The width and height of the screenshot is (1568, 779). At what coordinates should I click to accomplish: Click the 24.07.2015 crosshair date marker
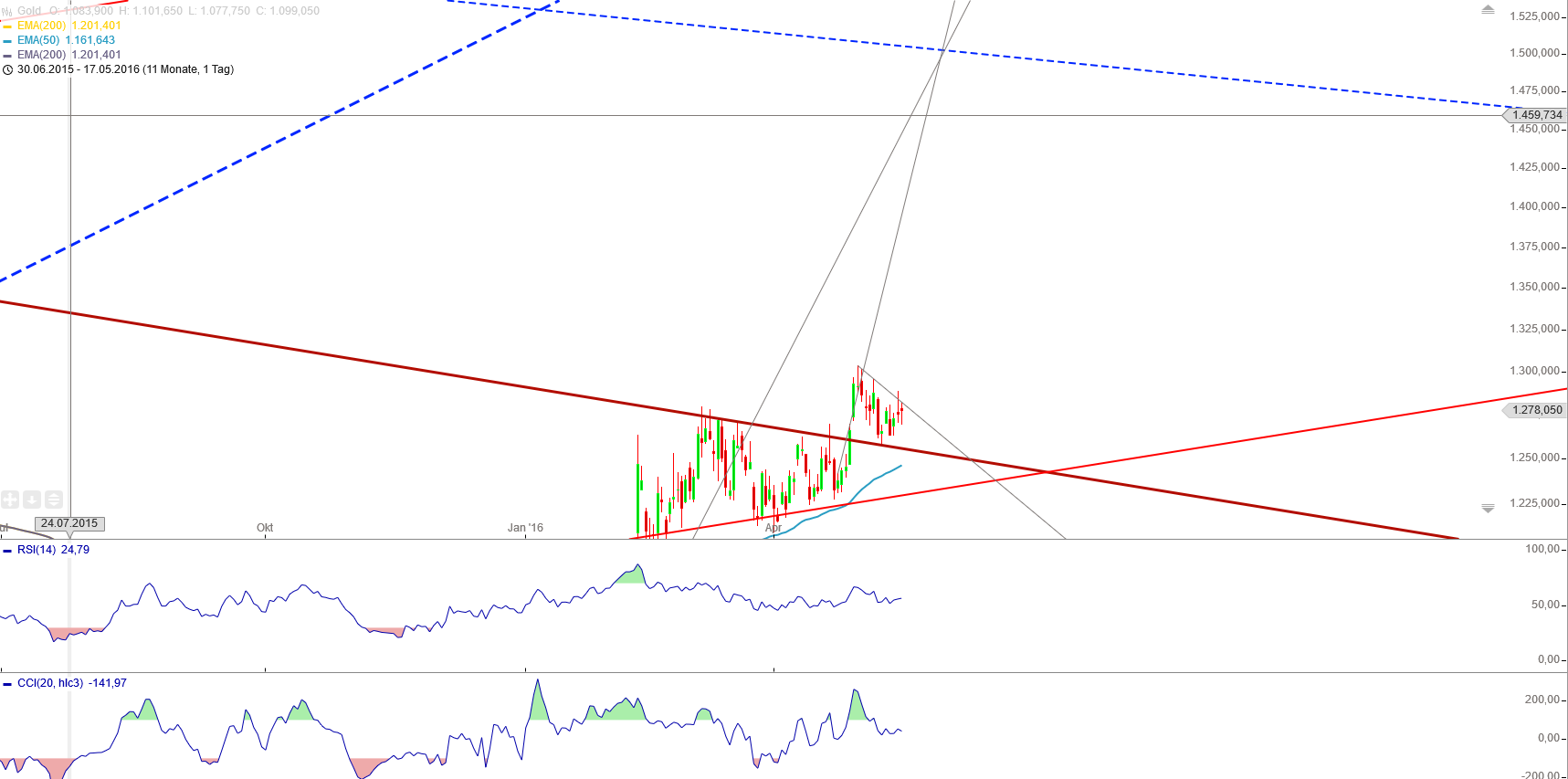tap(69, 523)
